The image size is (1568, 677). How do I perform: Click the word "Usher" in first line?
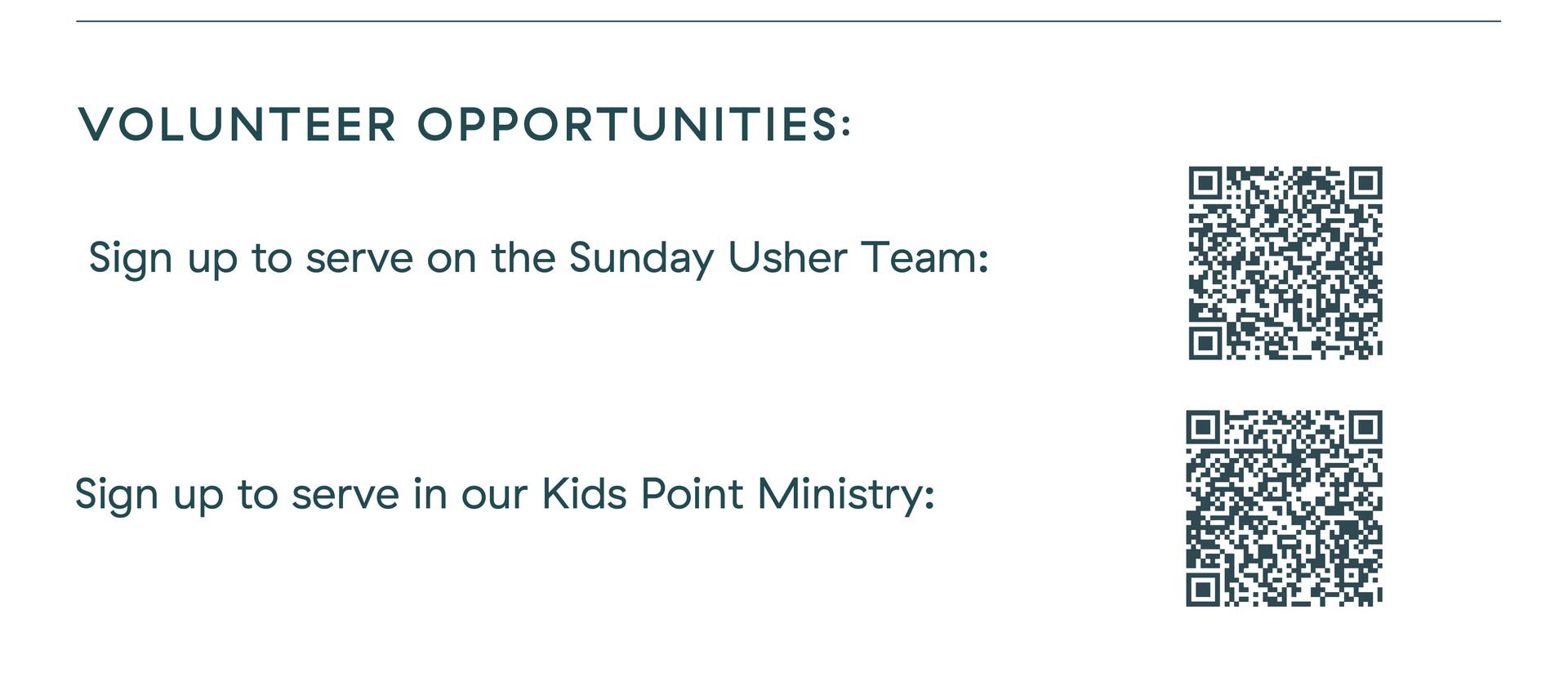787,257
